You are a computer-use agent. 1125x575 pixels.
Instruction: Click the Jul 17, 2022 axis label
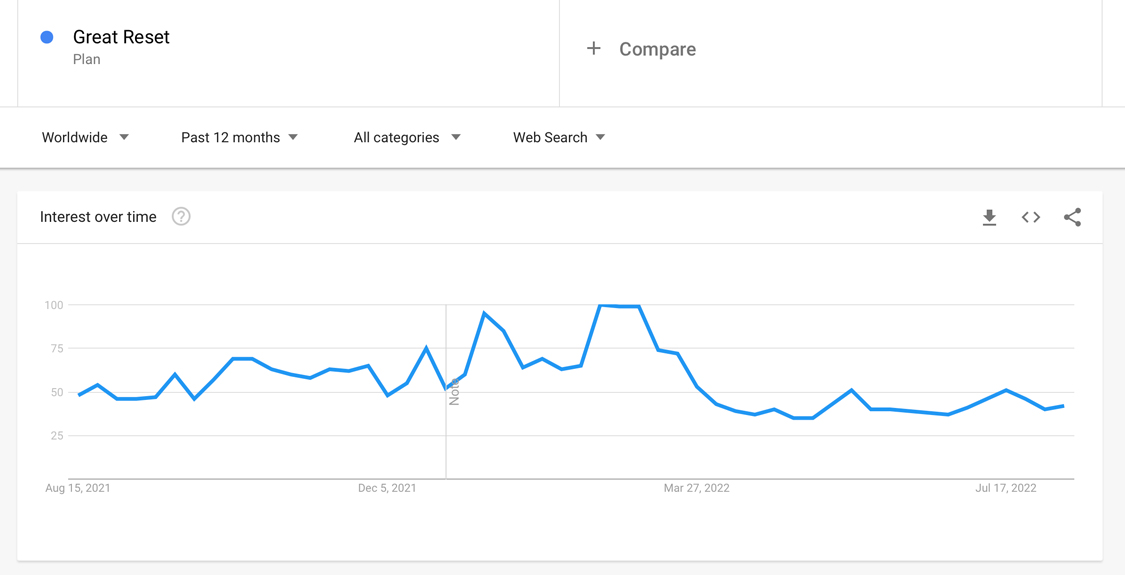pos(1005,488)
